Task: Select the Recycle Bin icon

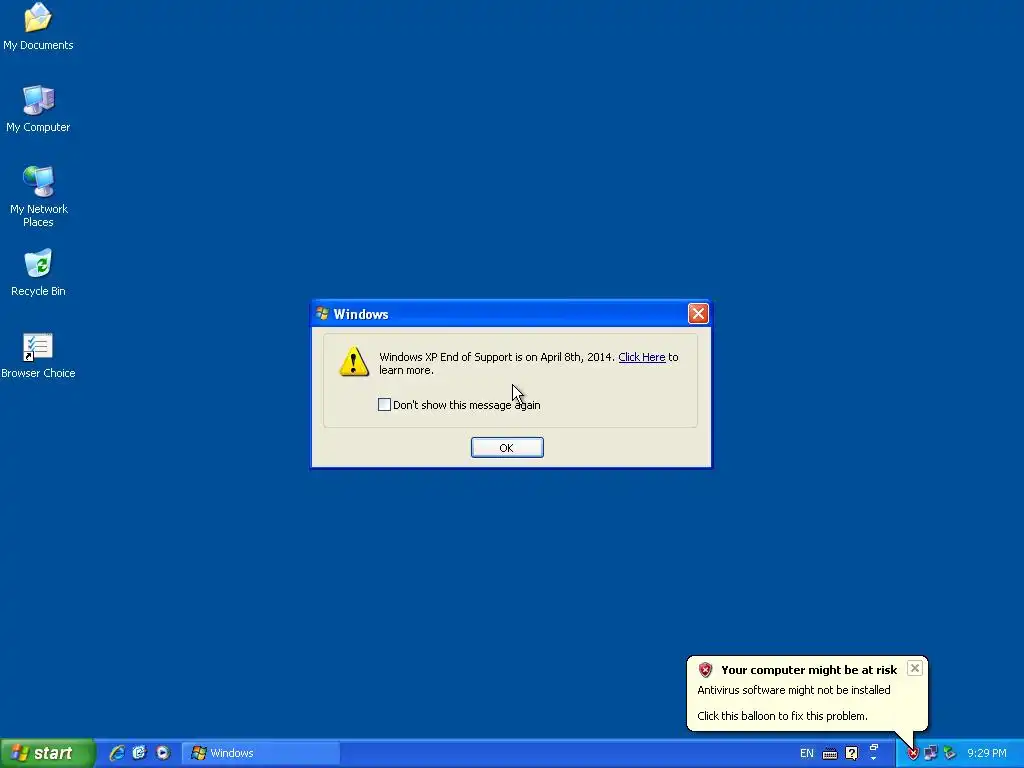Action: [x=38, y=272]
